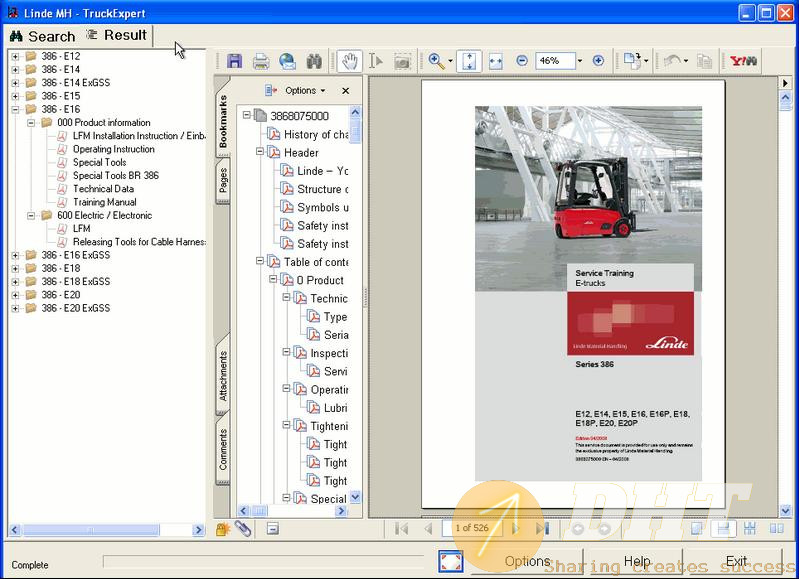This screenshot has height=579, width=799.
Task: Open the Technical Data document
Action: coord(103,189)
